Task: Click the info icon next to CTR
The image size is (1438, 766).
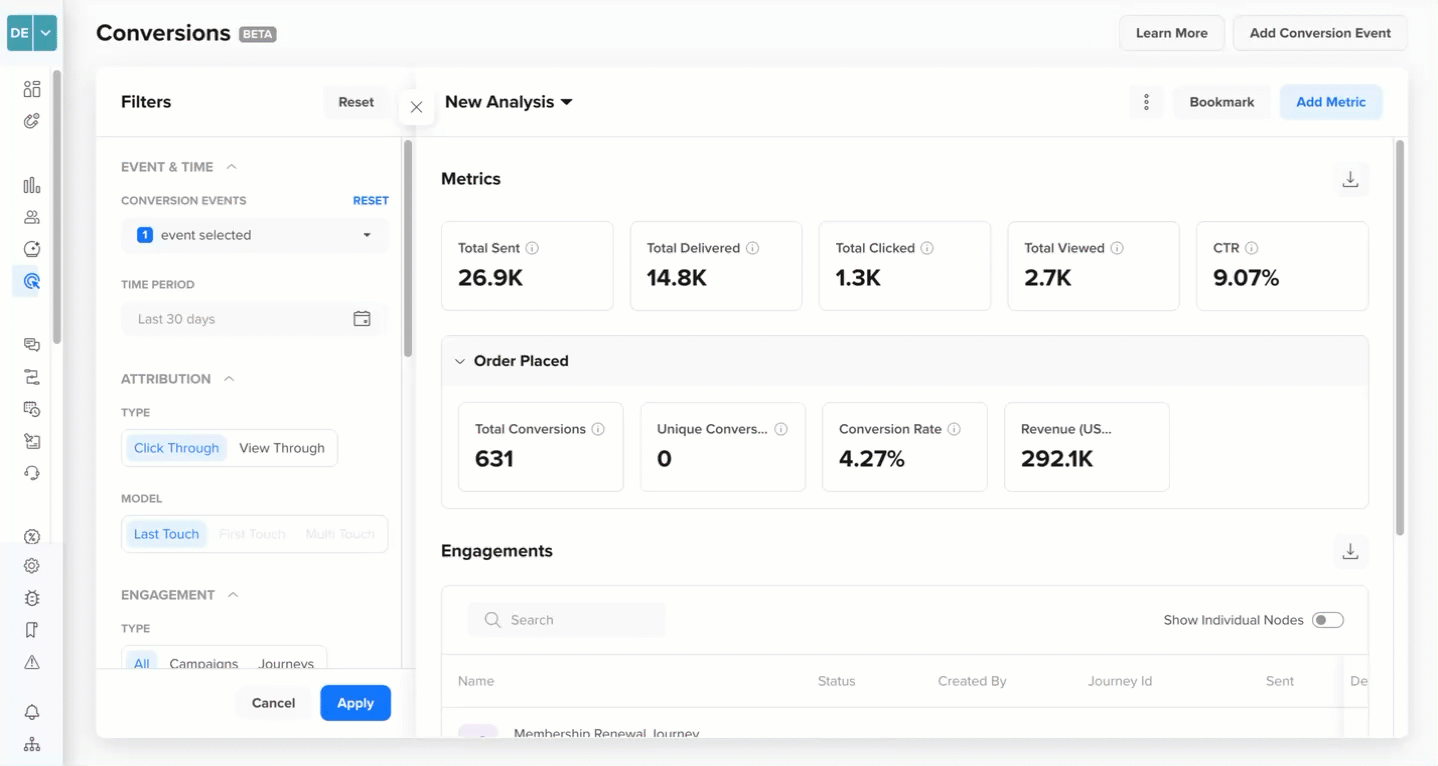Action: tap(1251, 248)
